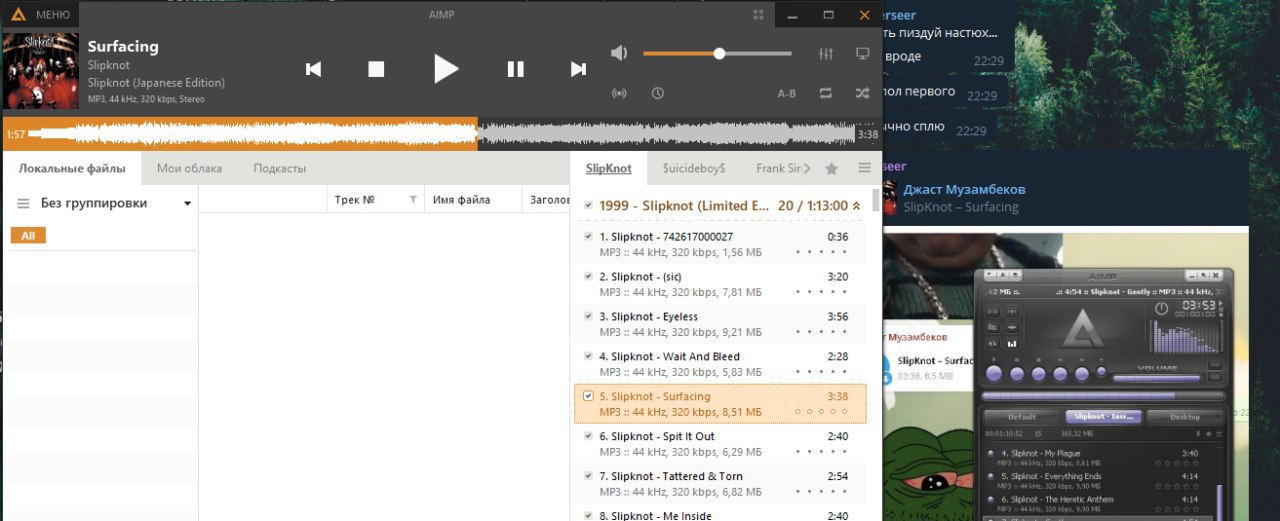Toggle repeat mode icon
The image size is (1280, 521).
[825, 93]
